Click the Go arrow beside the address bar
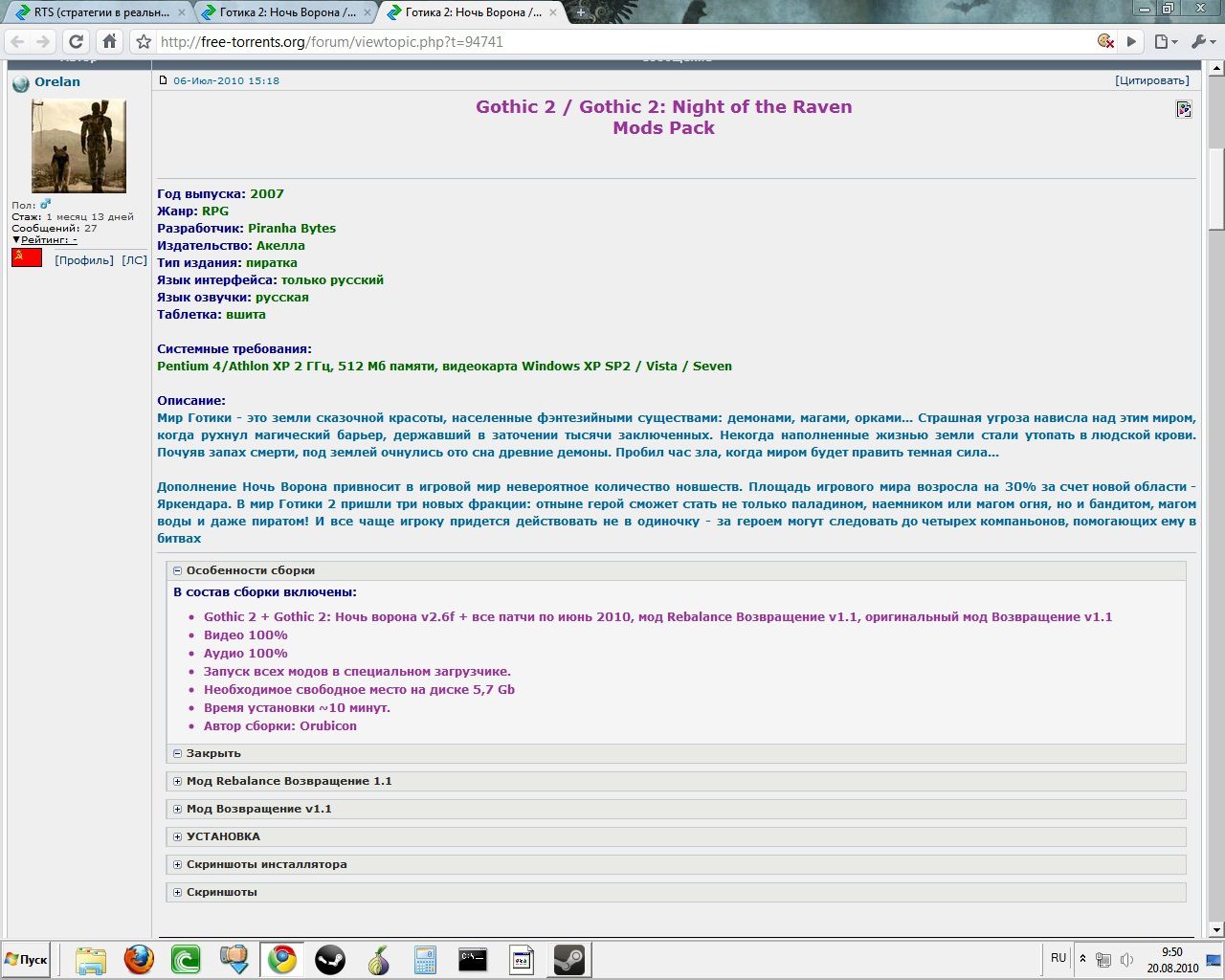This screenshot has height=980, width=1225. [x=1131, y=42]
